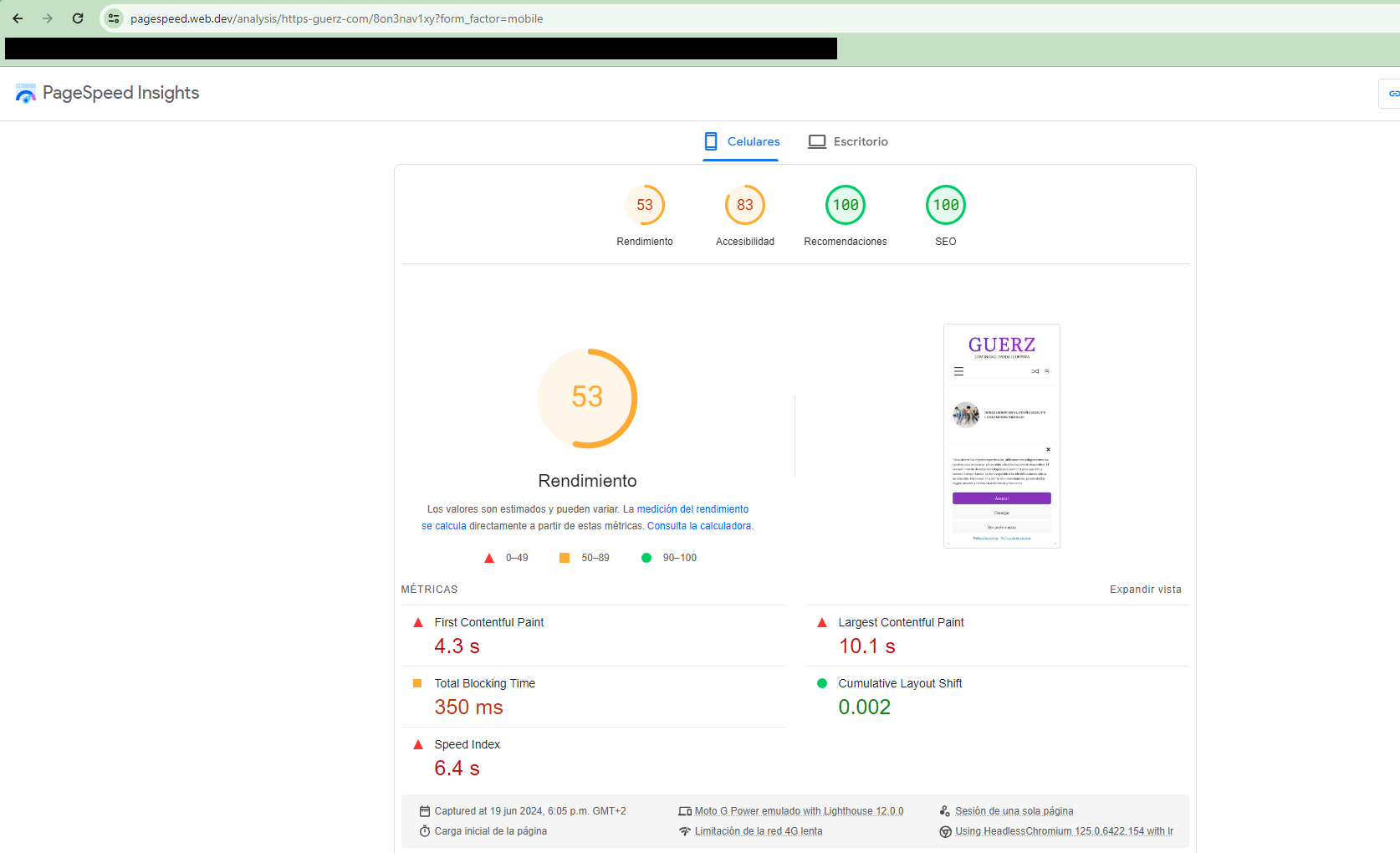Click the laptop icon on the Escritorio tab
The image size is (1400, 853).
click(817, 141)
